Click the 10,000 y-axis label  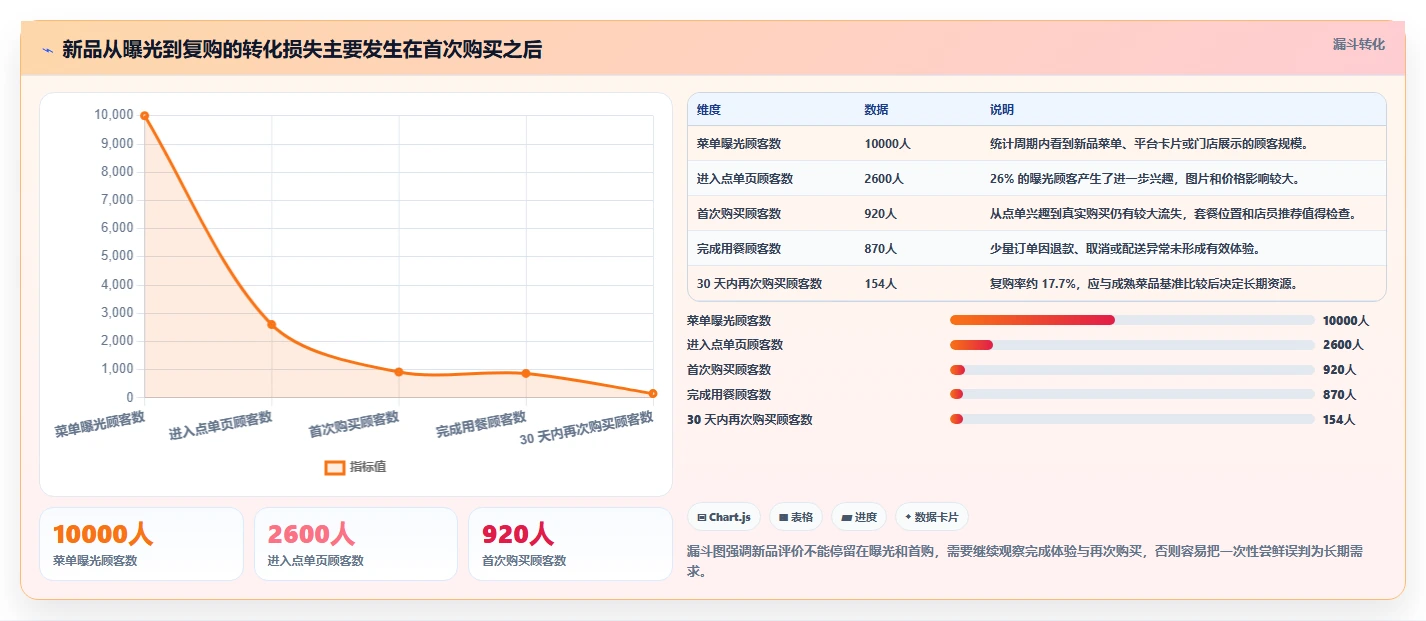click(x=114, y=115)
